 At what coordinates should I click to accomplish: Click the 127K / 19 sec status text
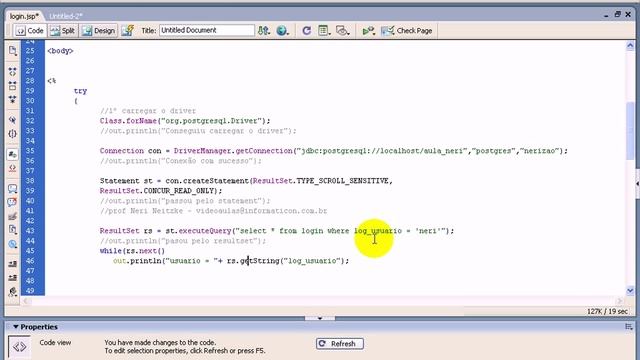[607, 311]
